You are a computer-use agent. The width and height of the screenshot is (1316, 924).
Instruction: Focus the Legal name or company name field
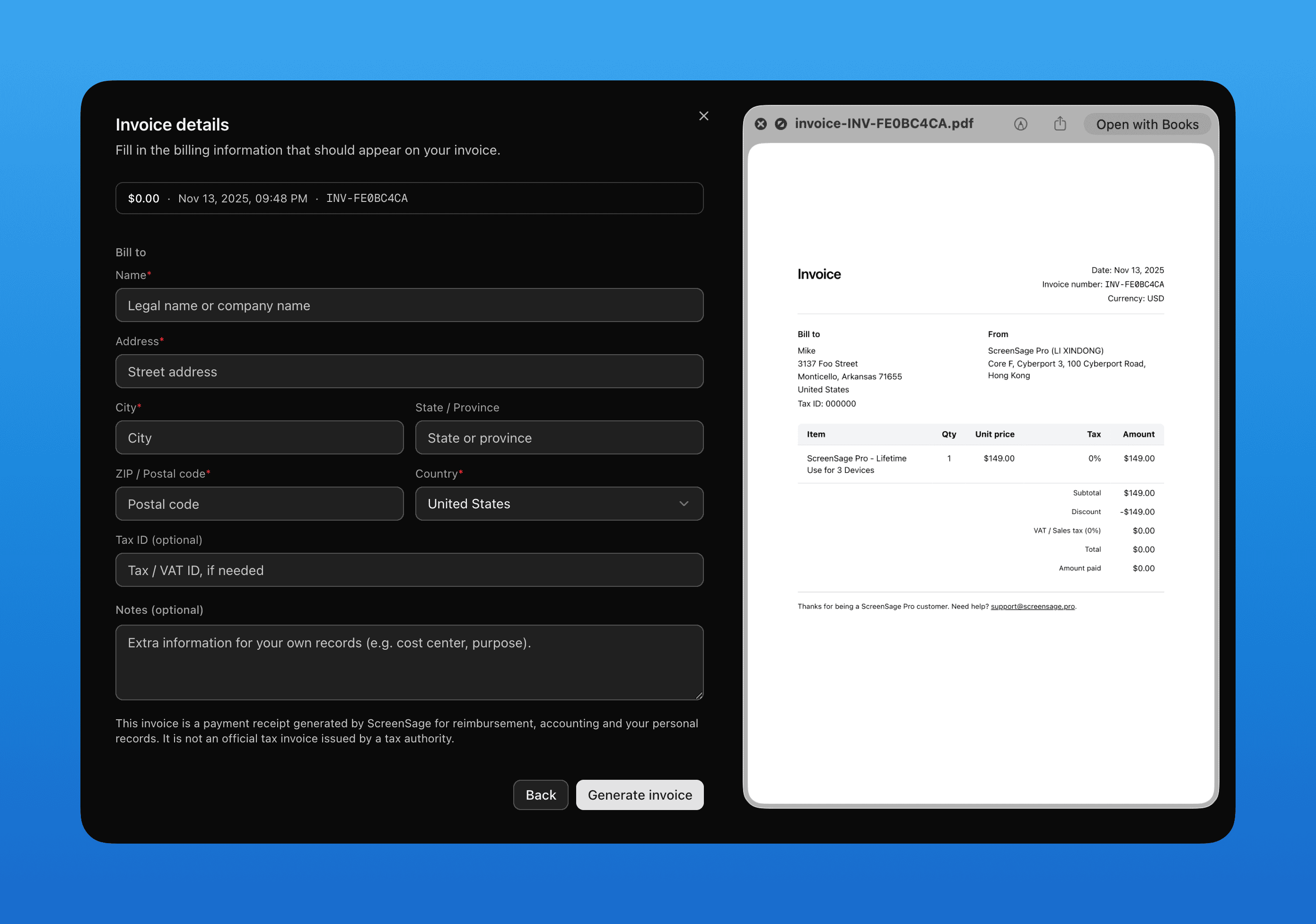409,305
